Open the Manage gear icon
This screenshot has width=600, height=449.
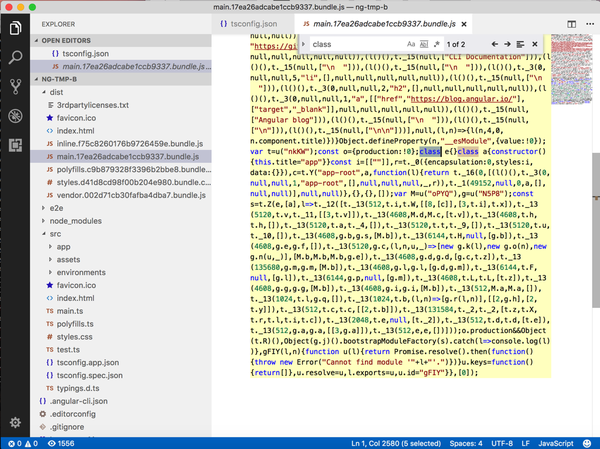coord(15,423)
